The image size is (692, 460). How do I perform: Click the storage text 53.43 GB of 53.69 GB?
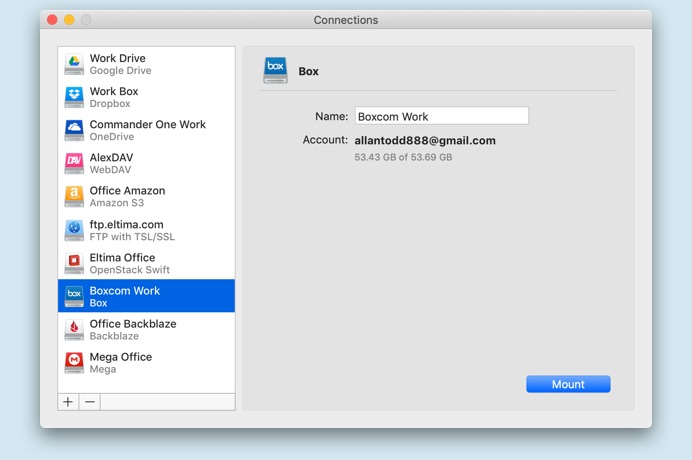click(x=403, y=157)
